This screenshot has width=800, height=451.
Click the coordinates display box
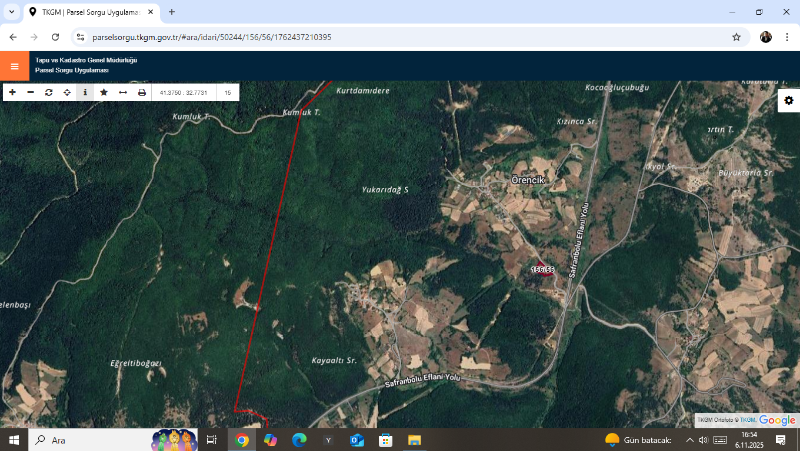click(184, 92)
